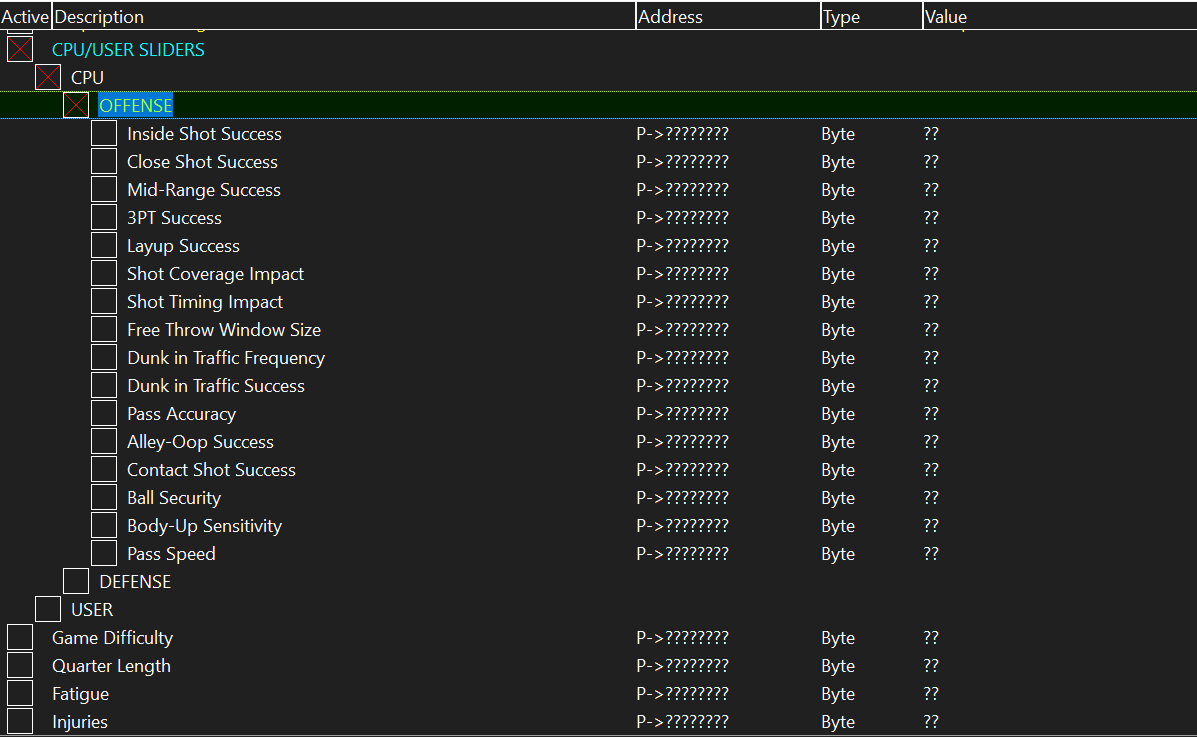The width and height of the screenshot is (1197, 738).
Task: Click the Byte type of Dunk in Traffic Success
Action: coord(838,386)
